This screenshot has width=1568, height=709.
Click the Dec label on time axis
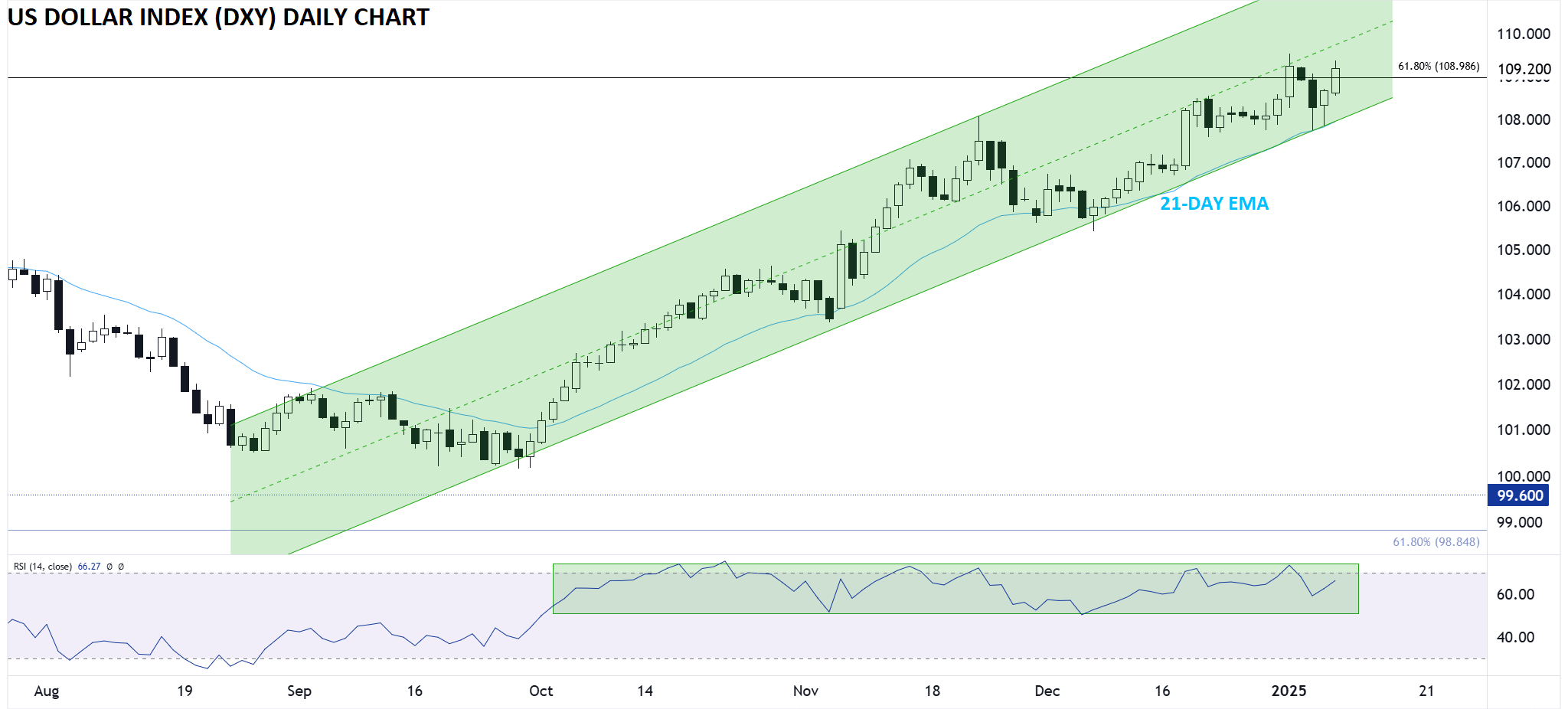coord(1047,691)
